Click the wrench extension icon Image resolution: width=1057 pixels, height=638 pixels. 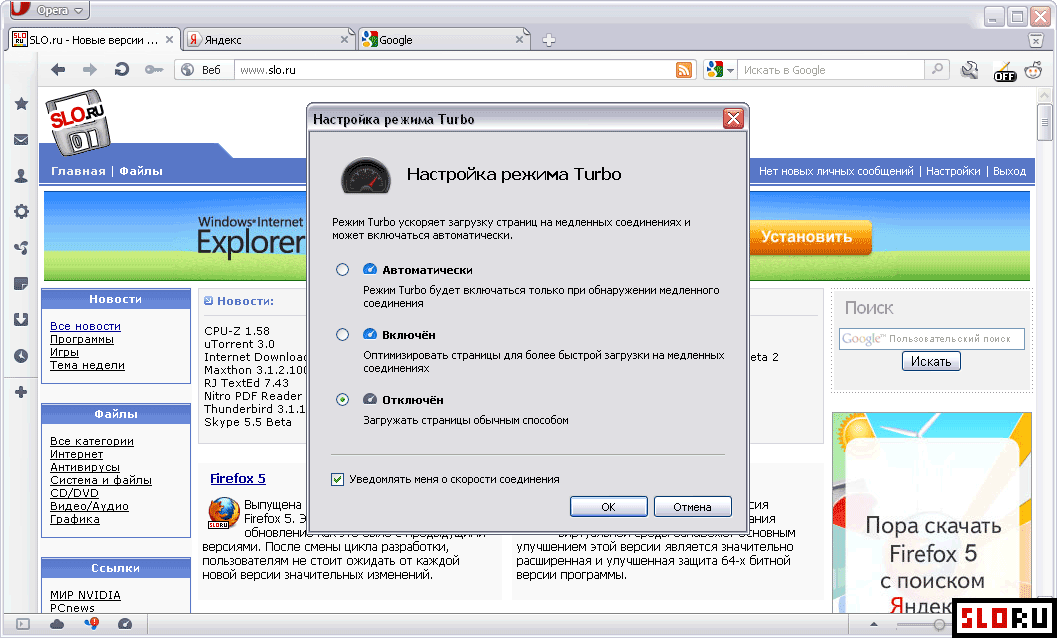pyautogui.click(x=969, y=70)
